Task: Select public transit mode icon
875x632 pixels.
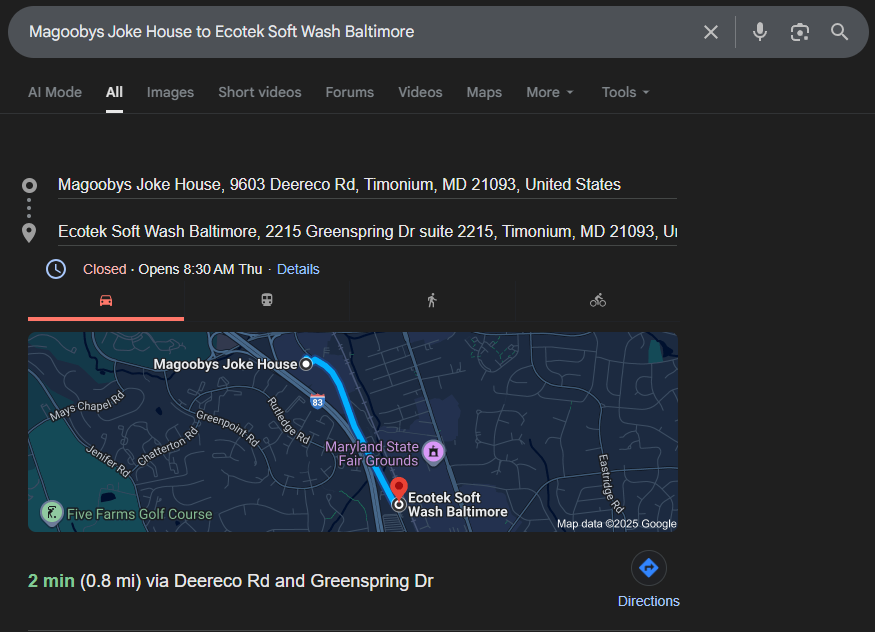Action: [x=267, y=300]
